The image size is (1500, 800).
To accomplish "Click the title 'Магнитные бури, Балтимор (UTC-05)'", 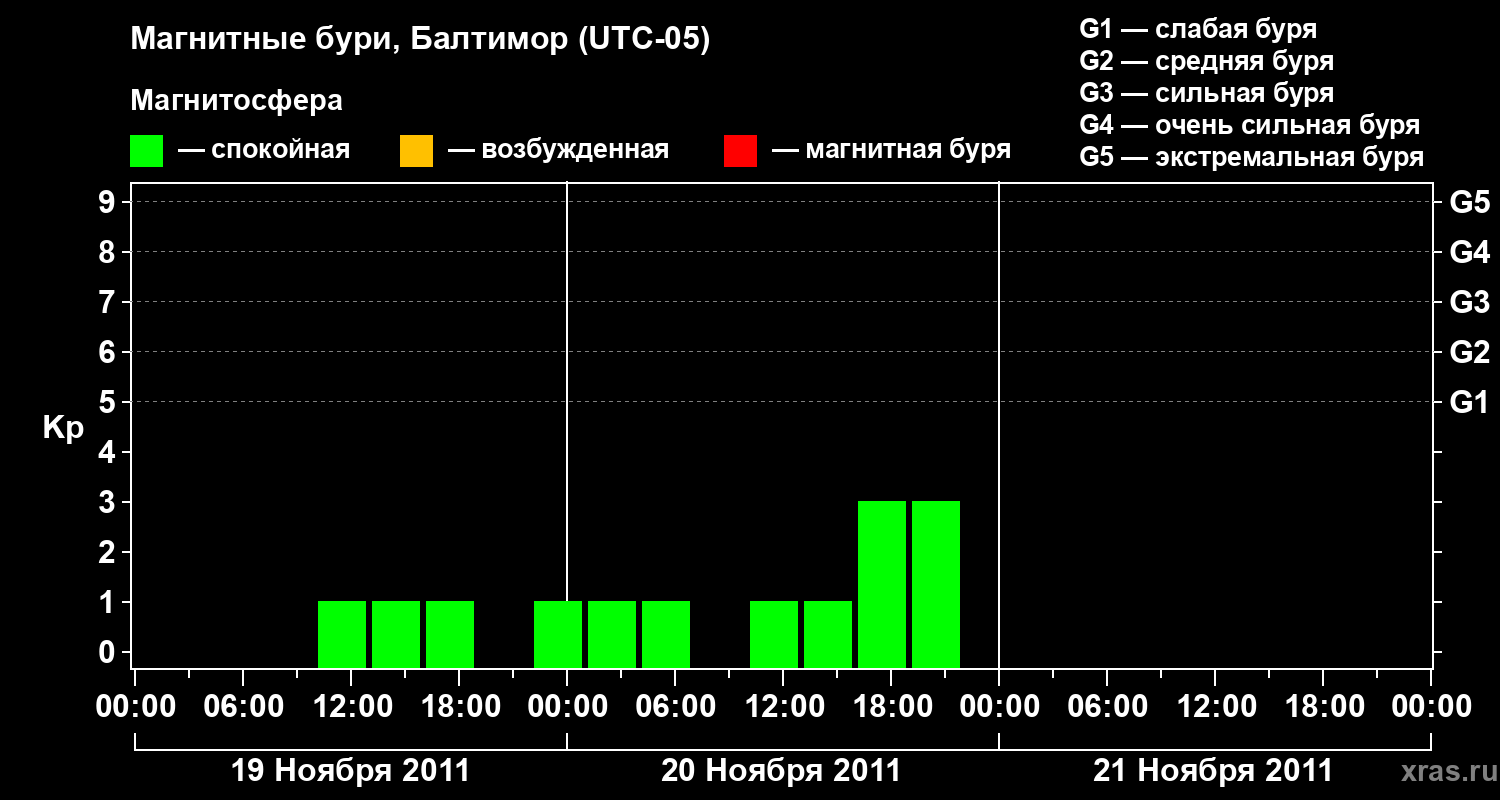I will [x=420, y=41].
